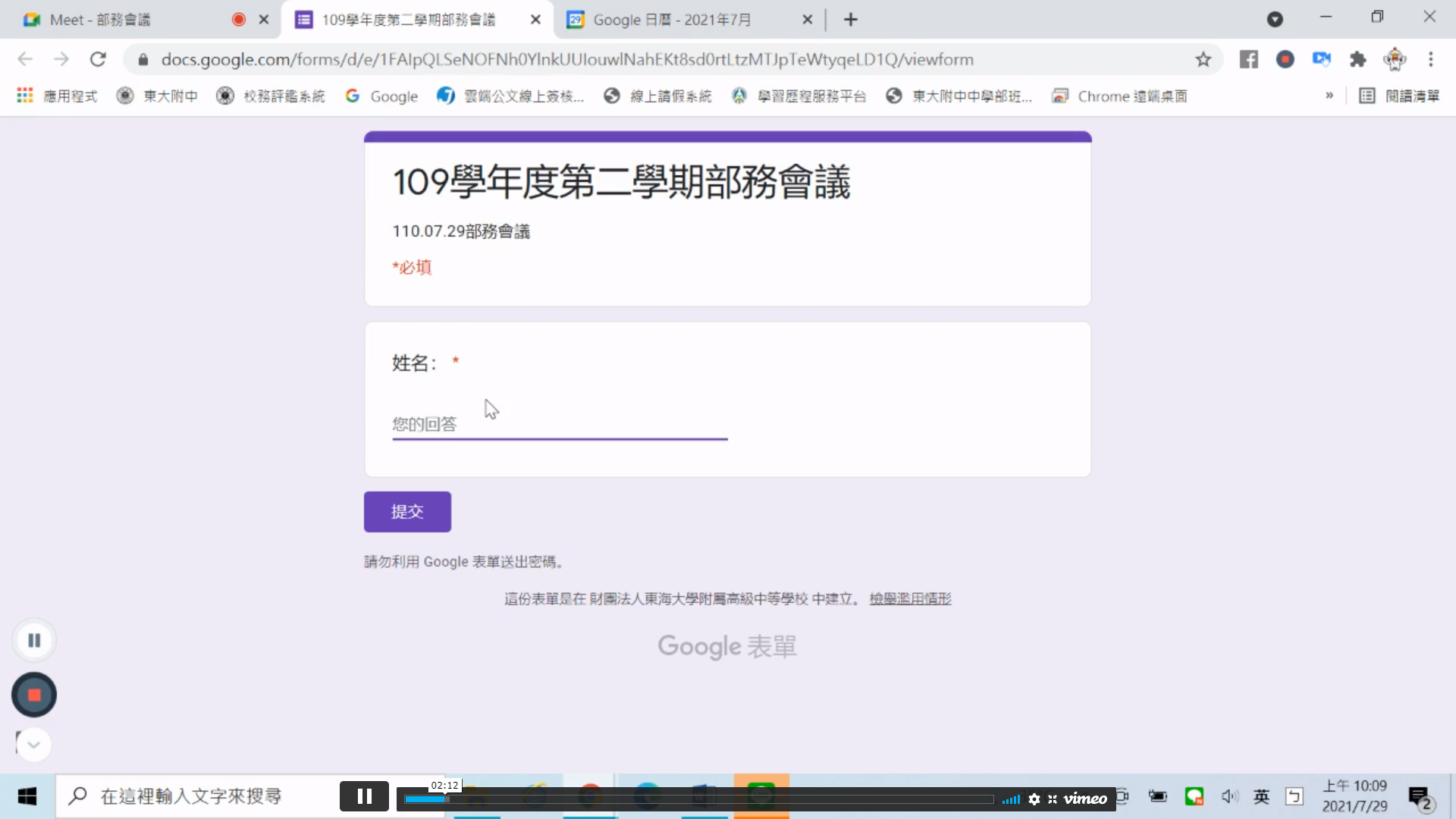Image resolution: width=1456 pixels, height=819 pixels.
Task: Open the Vimeo player settings gear
Action: pyautogui.click(x=1034, y=799)
